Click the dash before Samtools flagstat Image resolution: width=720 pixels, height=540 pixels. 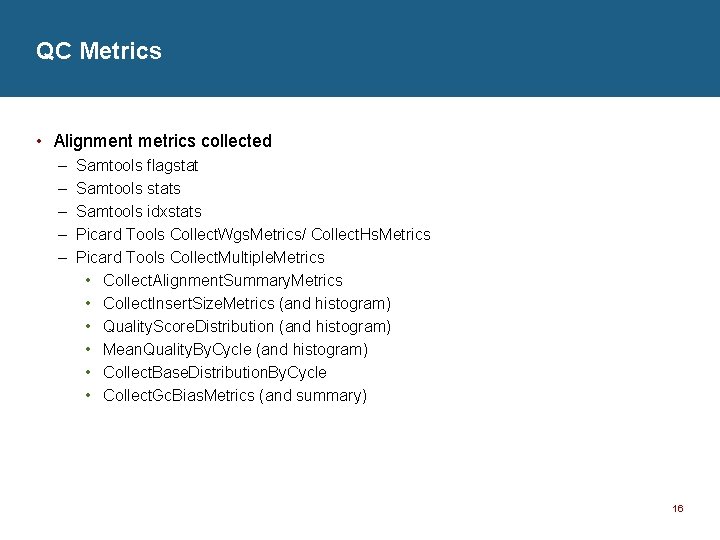point(63,166)
